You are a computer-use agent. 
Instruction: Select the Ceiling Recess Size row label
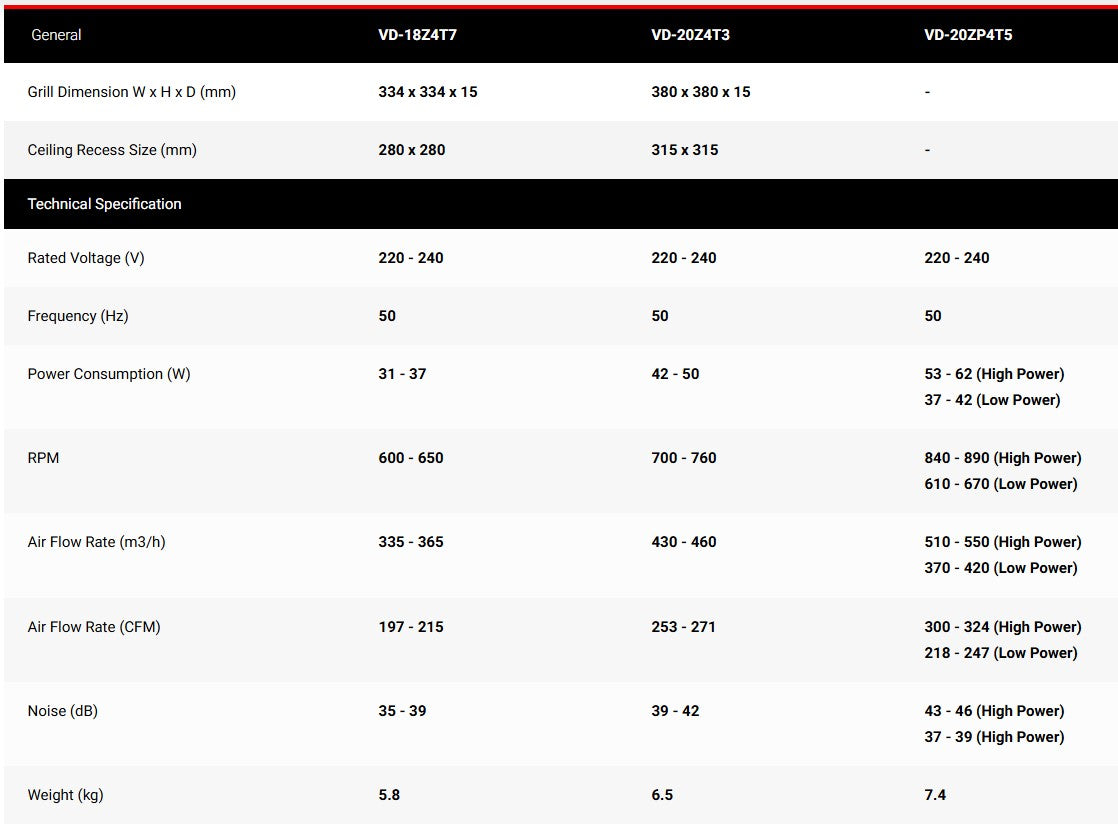[x=112, y=150]
